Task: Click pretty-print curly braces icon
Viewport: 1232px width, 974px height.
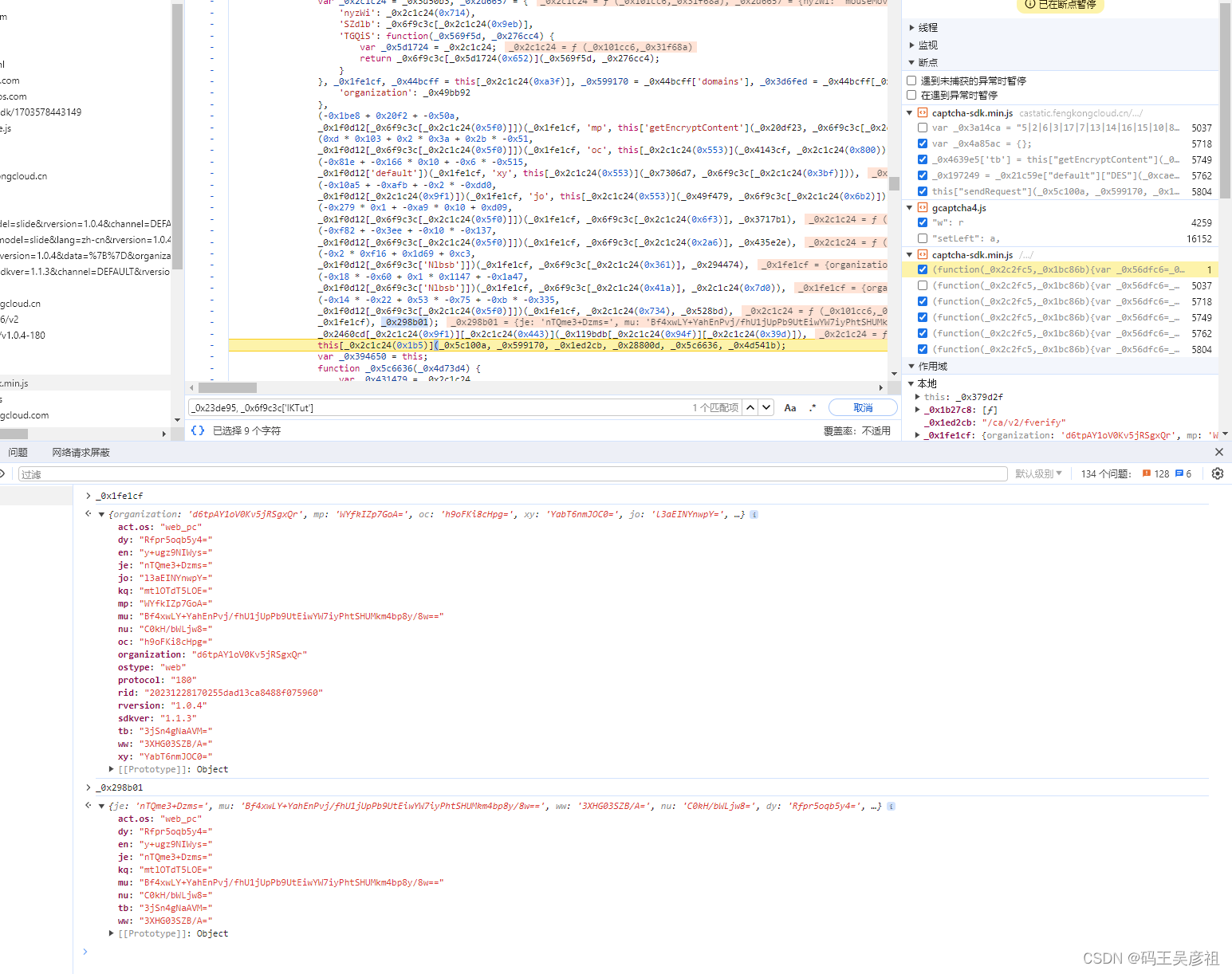Action: [x=198, y=430]
